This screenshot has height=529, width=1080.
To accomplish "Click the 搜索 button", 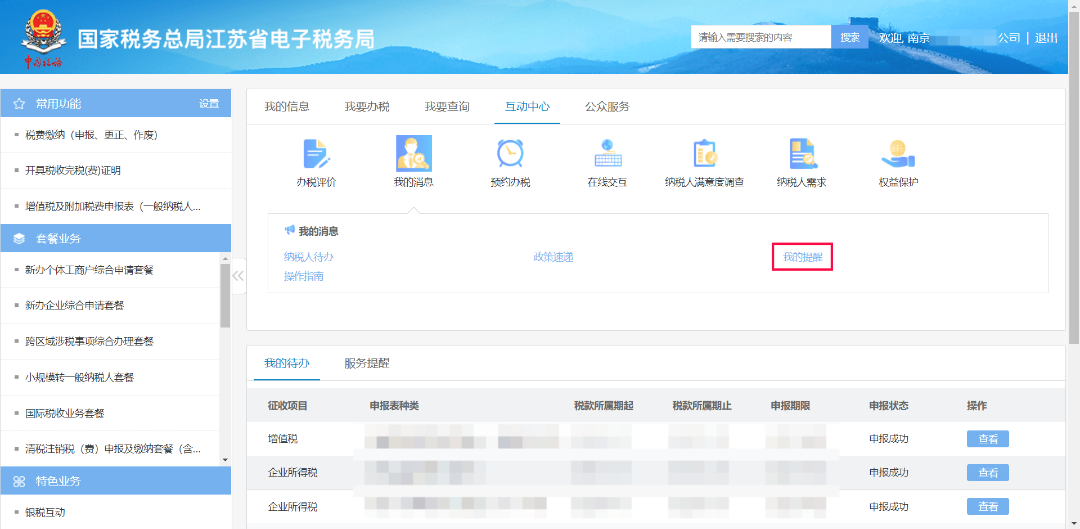I will (x=849, y=37).
